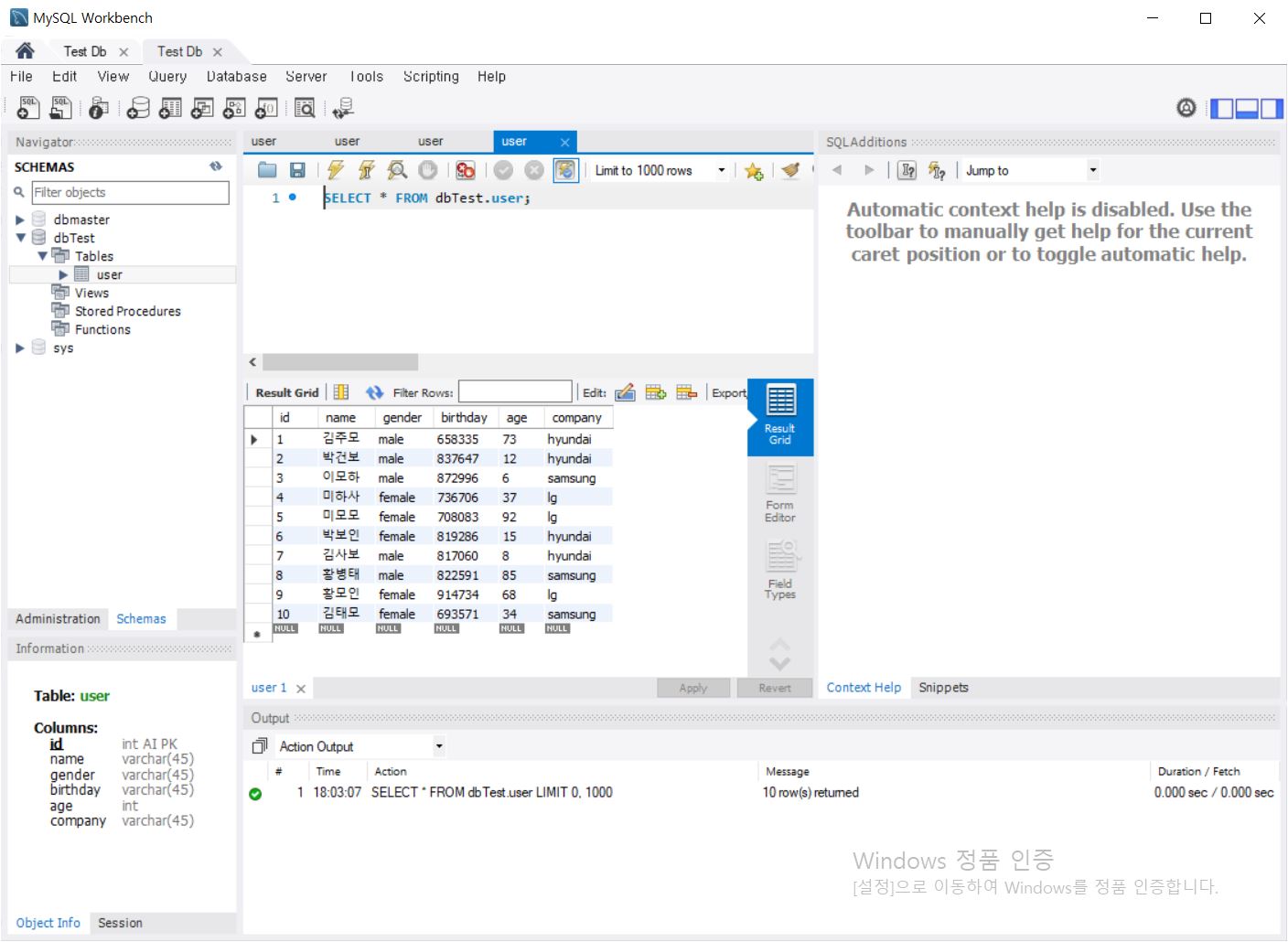
Task: Close the user 1 result tab
Action: (x=301, y=689)
